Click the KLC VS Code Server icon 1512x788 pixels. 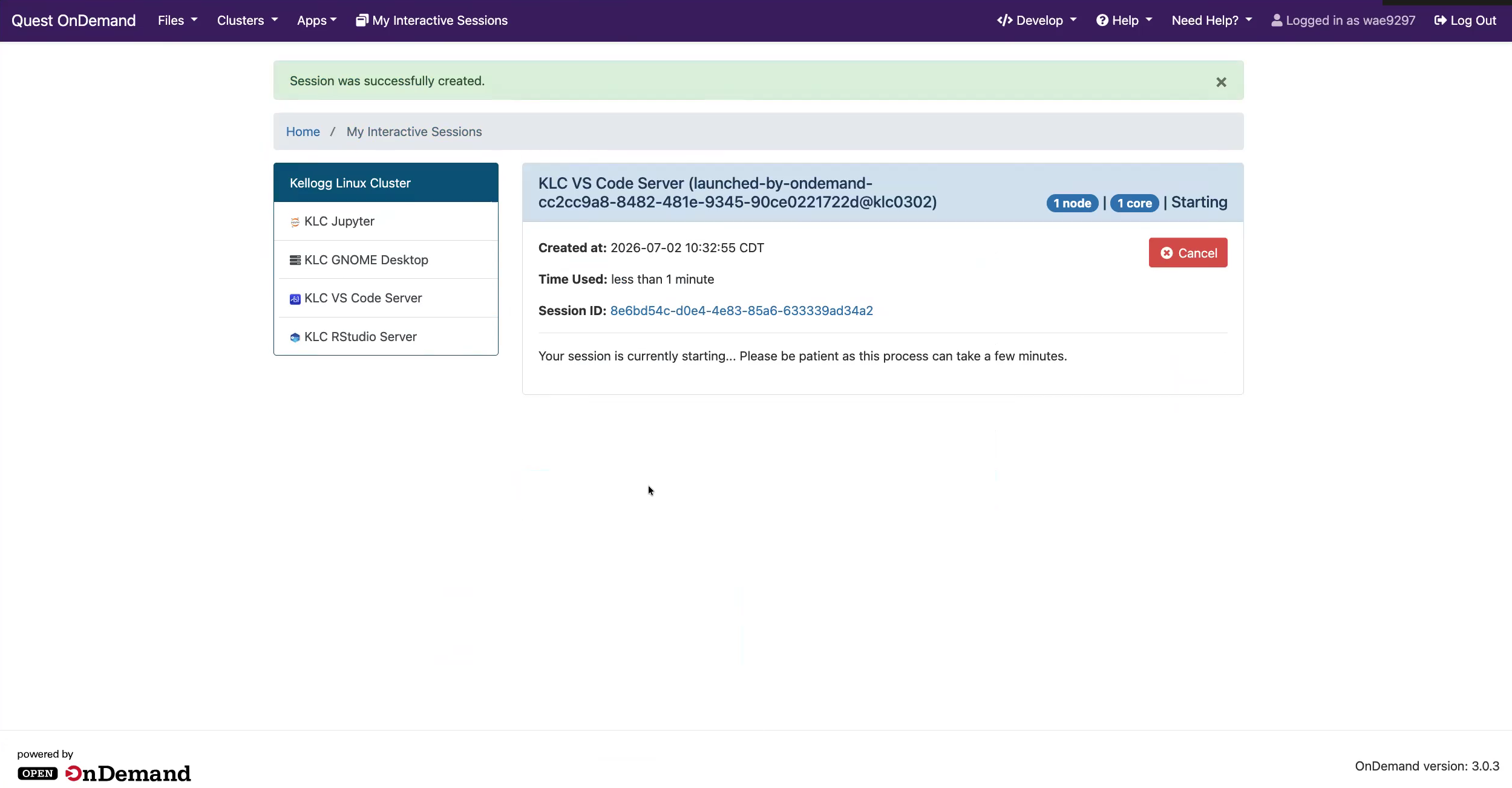coord(295,299)
